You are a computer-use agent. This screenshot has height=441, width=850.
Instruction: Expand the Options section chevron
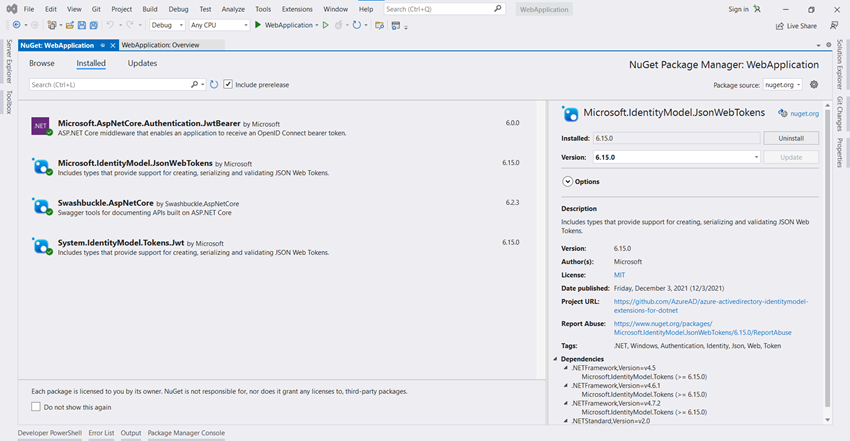tap(567, 181)
